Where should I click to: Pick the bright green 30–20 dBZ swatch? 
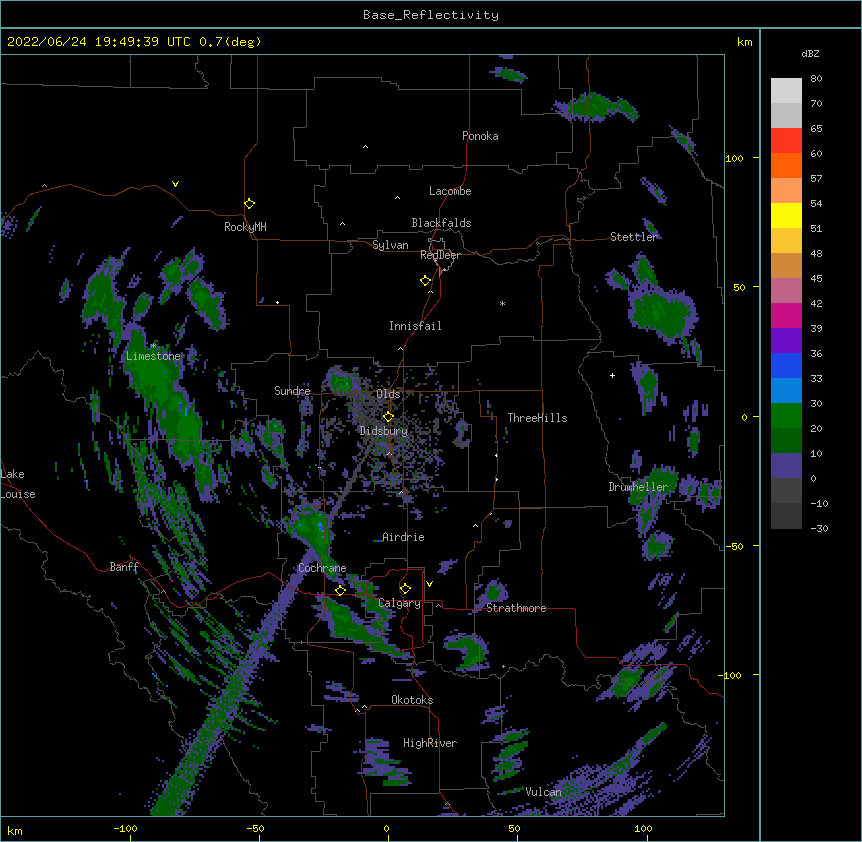786,416
